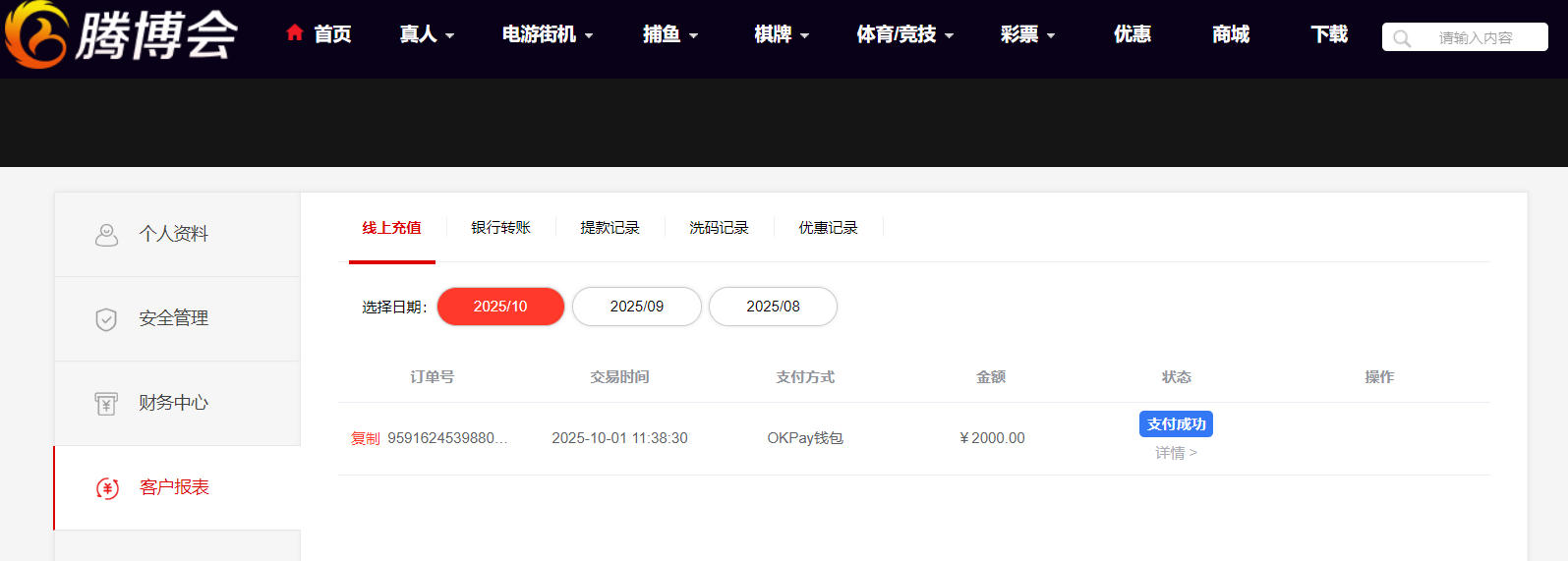Image resolution: width=1568 pixels, height=561 pixels.
Task: Expand the 彩票 dropdown menu
Action: pos(1027,34)
